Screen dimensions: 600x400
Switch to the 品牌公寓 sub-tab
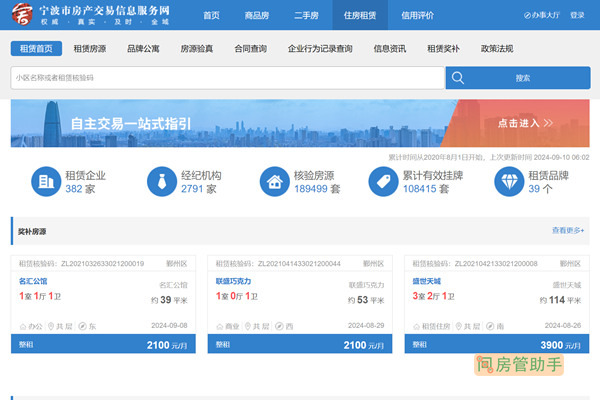pos(143,49)
